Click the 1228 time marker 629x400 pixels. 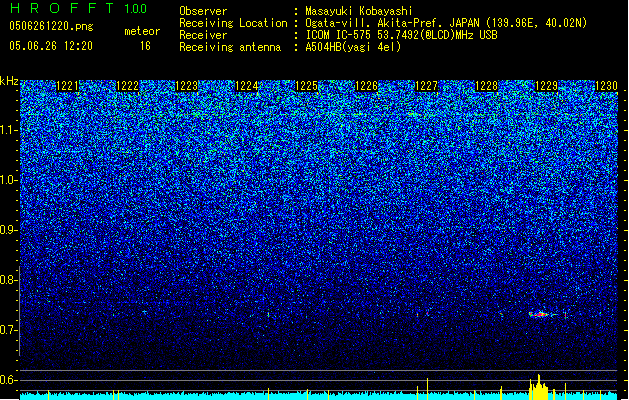486,86
